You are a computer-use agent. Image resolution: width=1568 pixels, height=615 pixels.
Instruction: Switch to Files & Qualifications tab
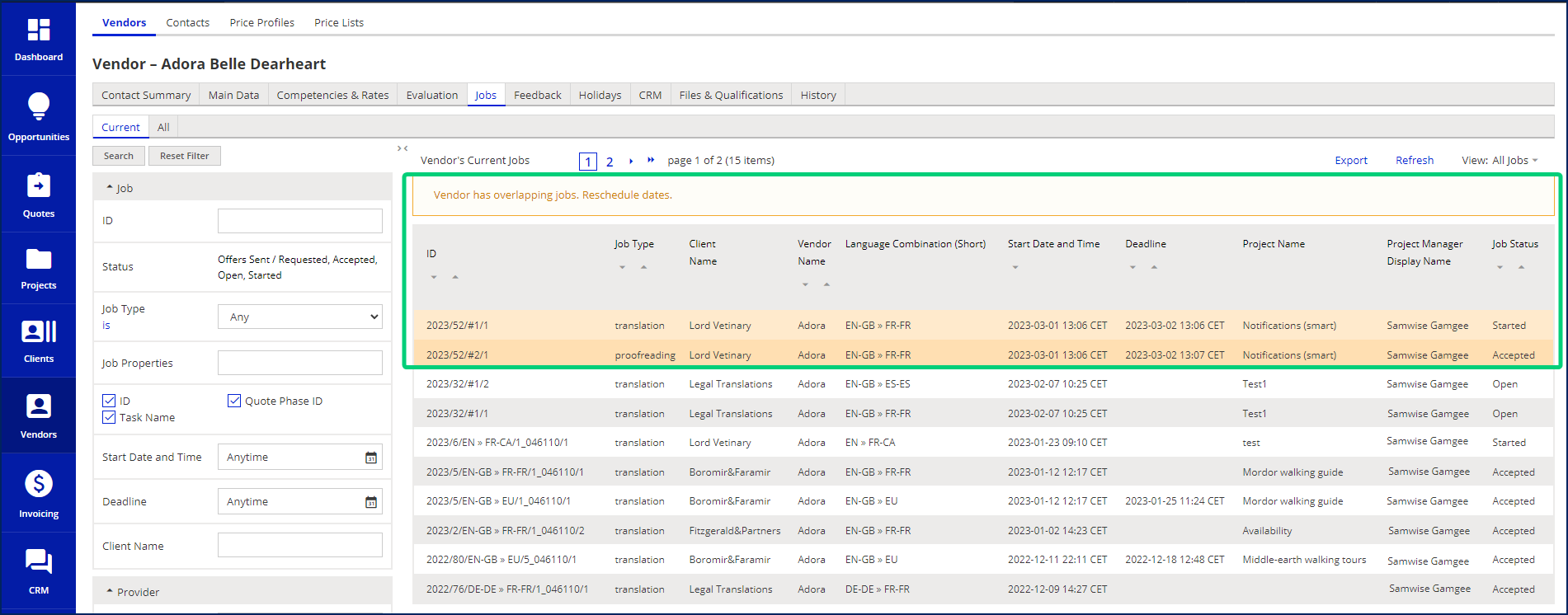(x=731, y=95)
